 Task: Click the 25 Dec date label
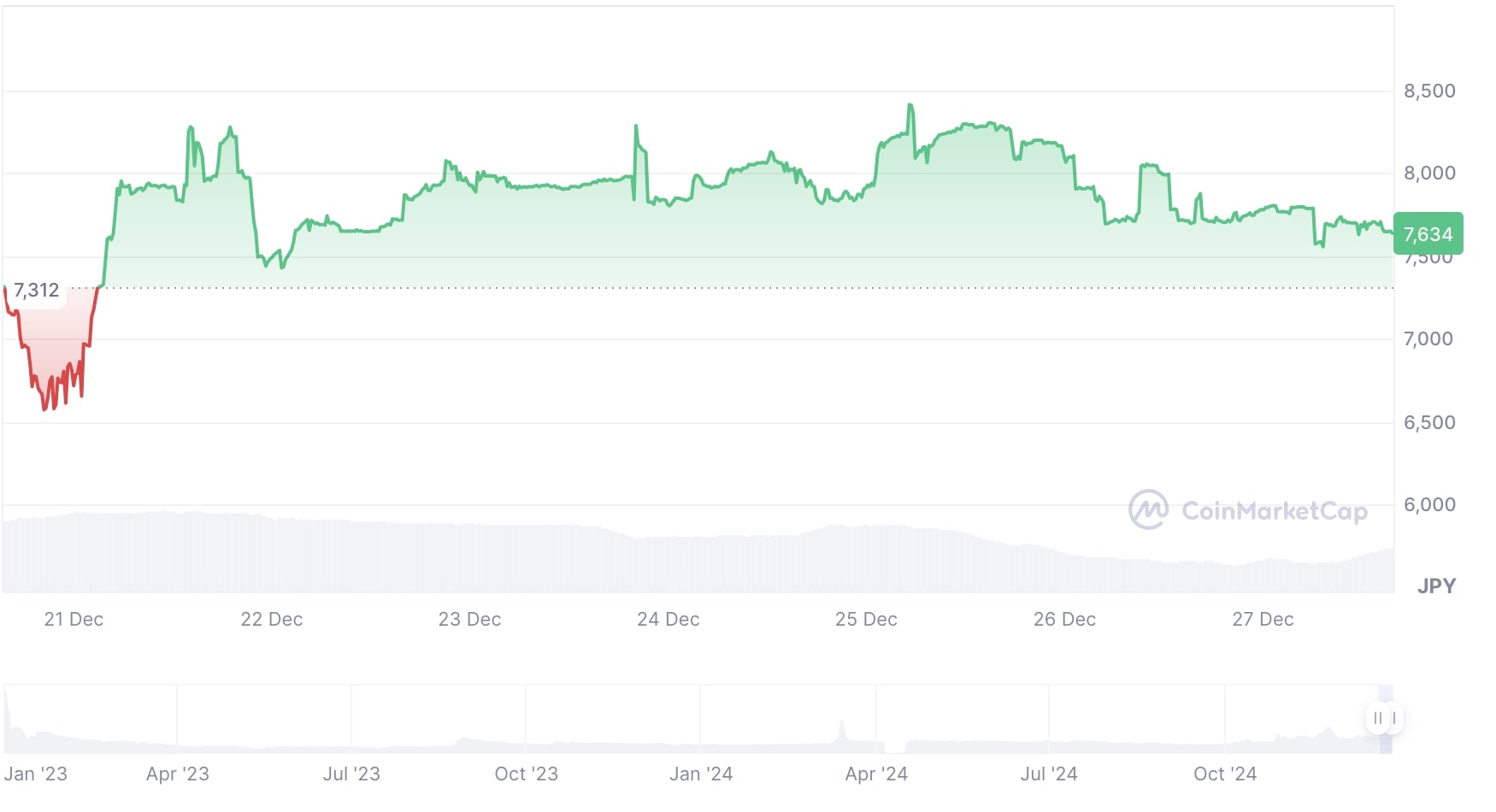tap(866, 619)
